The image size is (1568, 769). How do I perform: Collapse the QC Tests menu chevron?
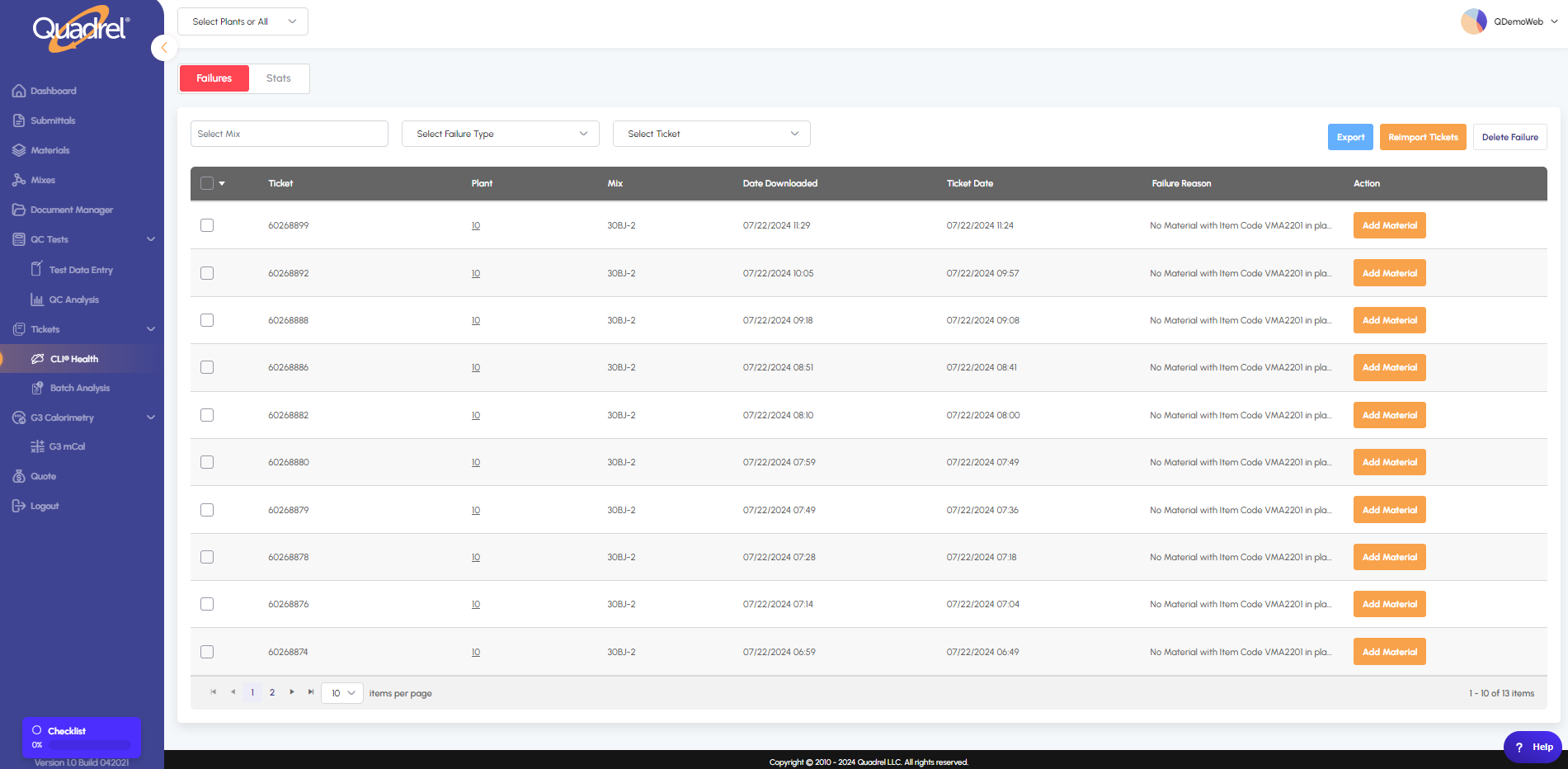point(151,239)
